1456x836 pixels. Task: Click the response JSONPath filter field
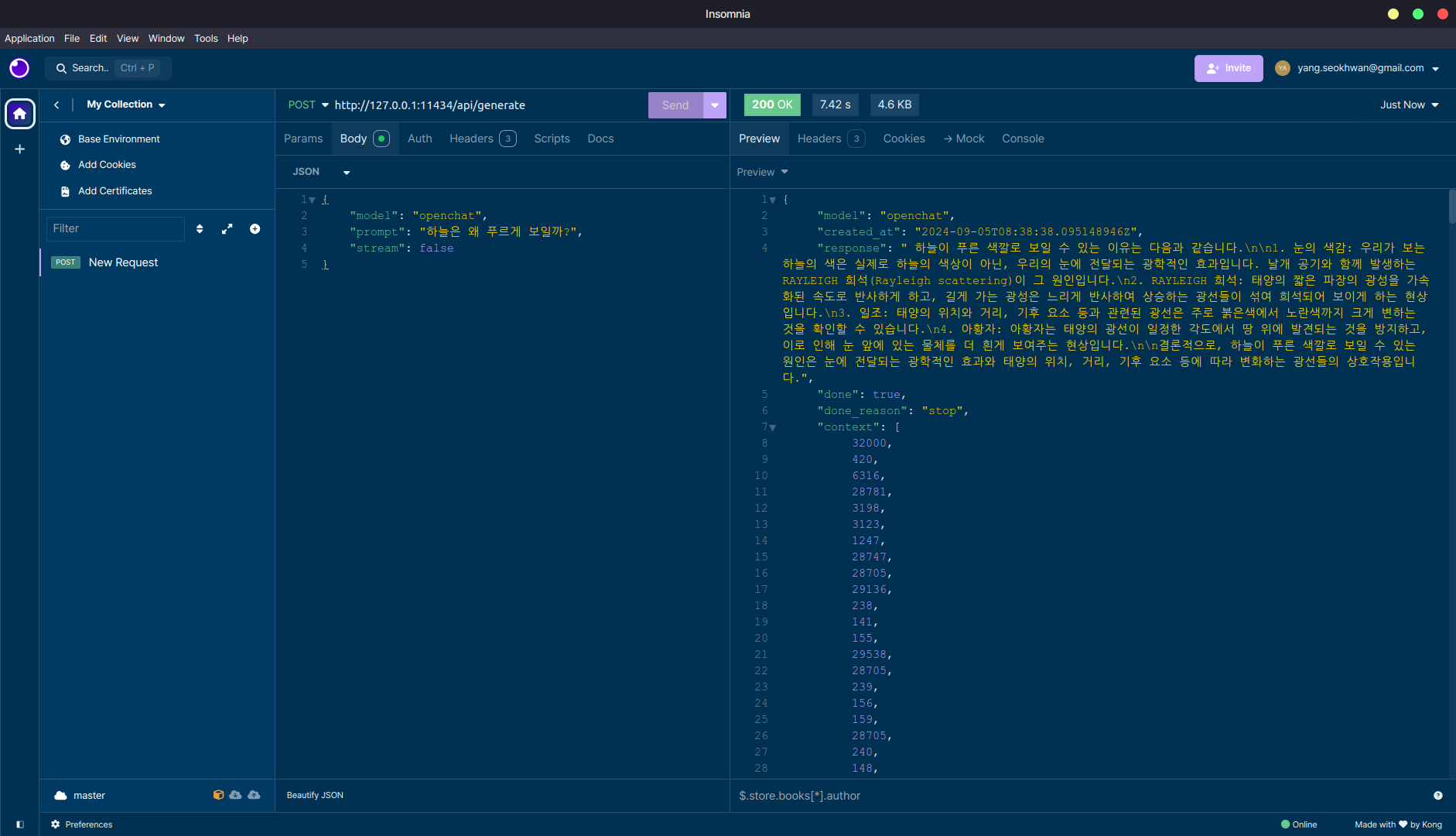tap(1079, 796)
